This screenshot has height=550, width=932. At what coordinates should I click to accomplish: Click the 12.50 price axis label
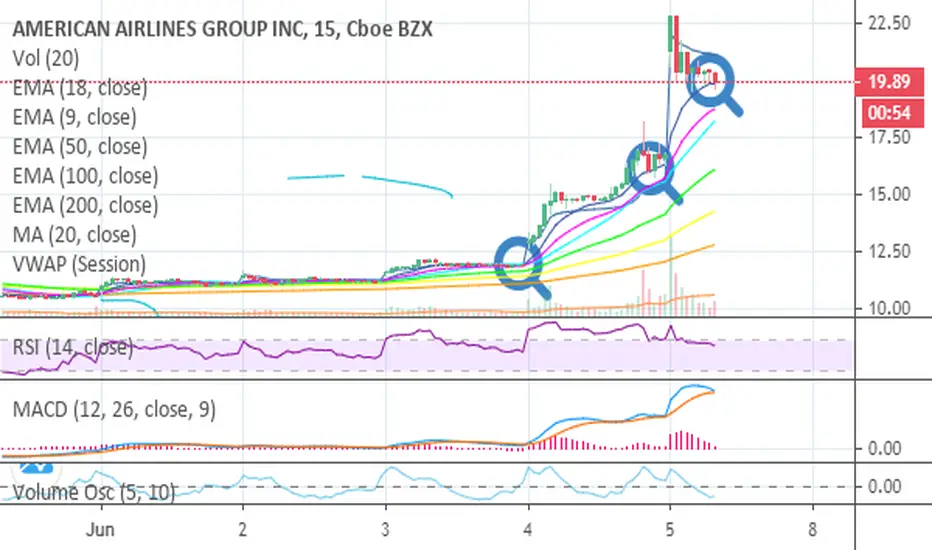tap(889, 252)
